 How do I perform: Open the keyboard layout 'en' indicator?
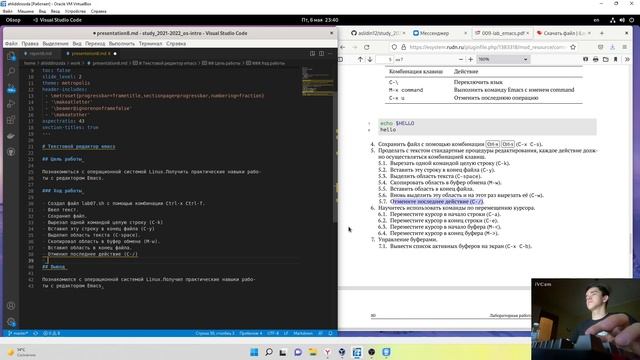tap(596, 20)
